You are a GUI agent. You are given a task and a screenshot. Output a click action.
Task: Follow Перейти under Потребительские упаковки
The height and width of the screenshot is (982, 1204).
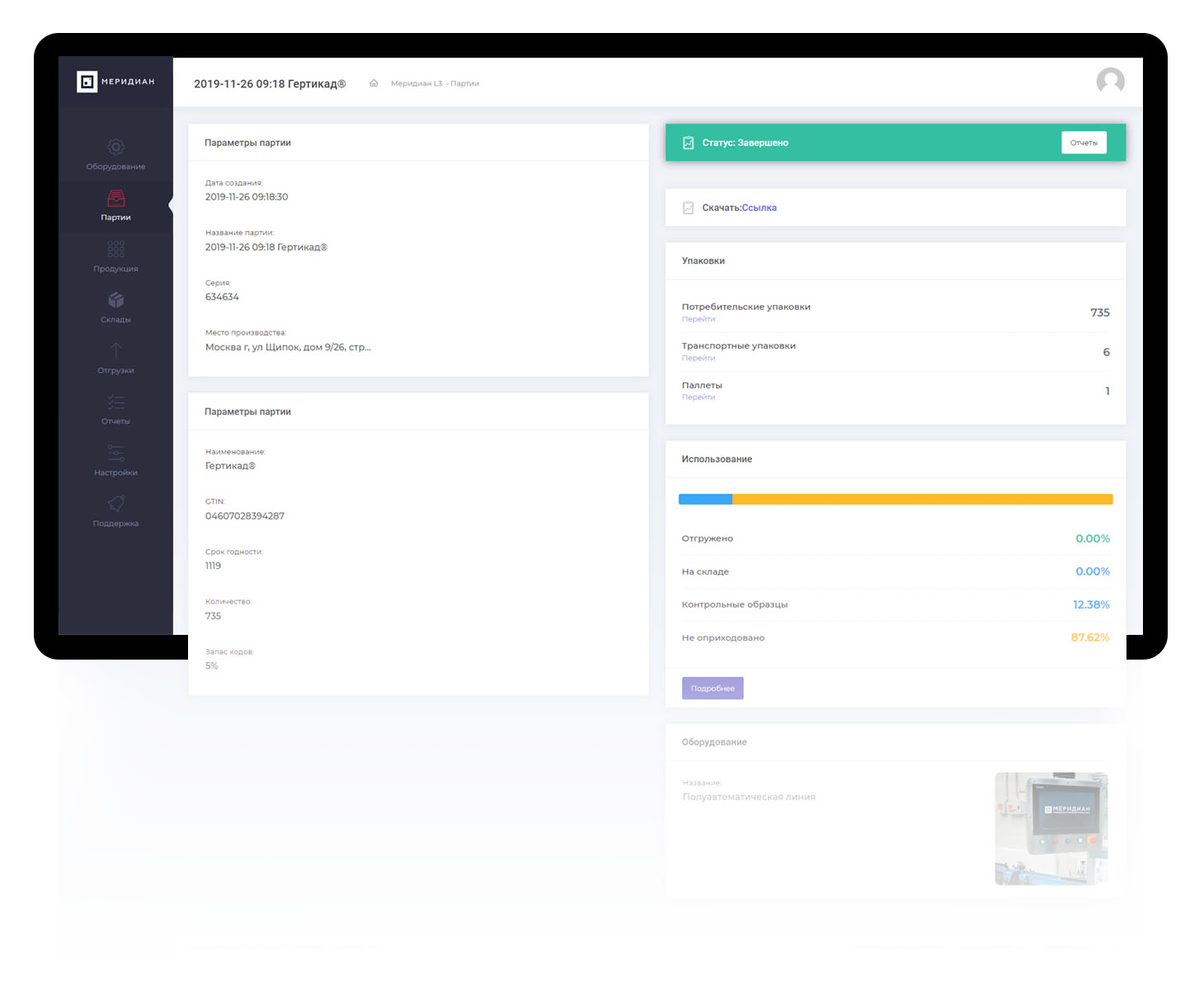point(698,319)
